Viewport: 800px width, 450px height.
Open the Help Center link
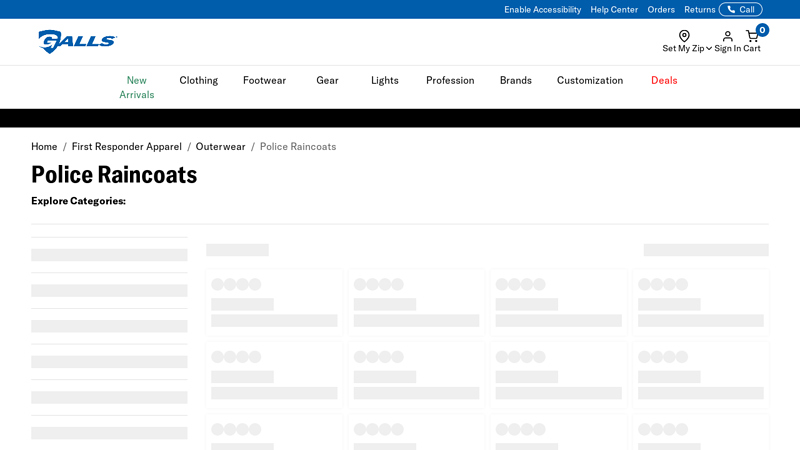click(x=614, y=10)
